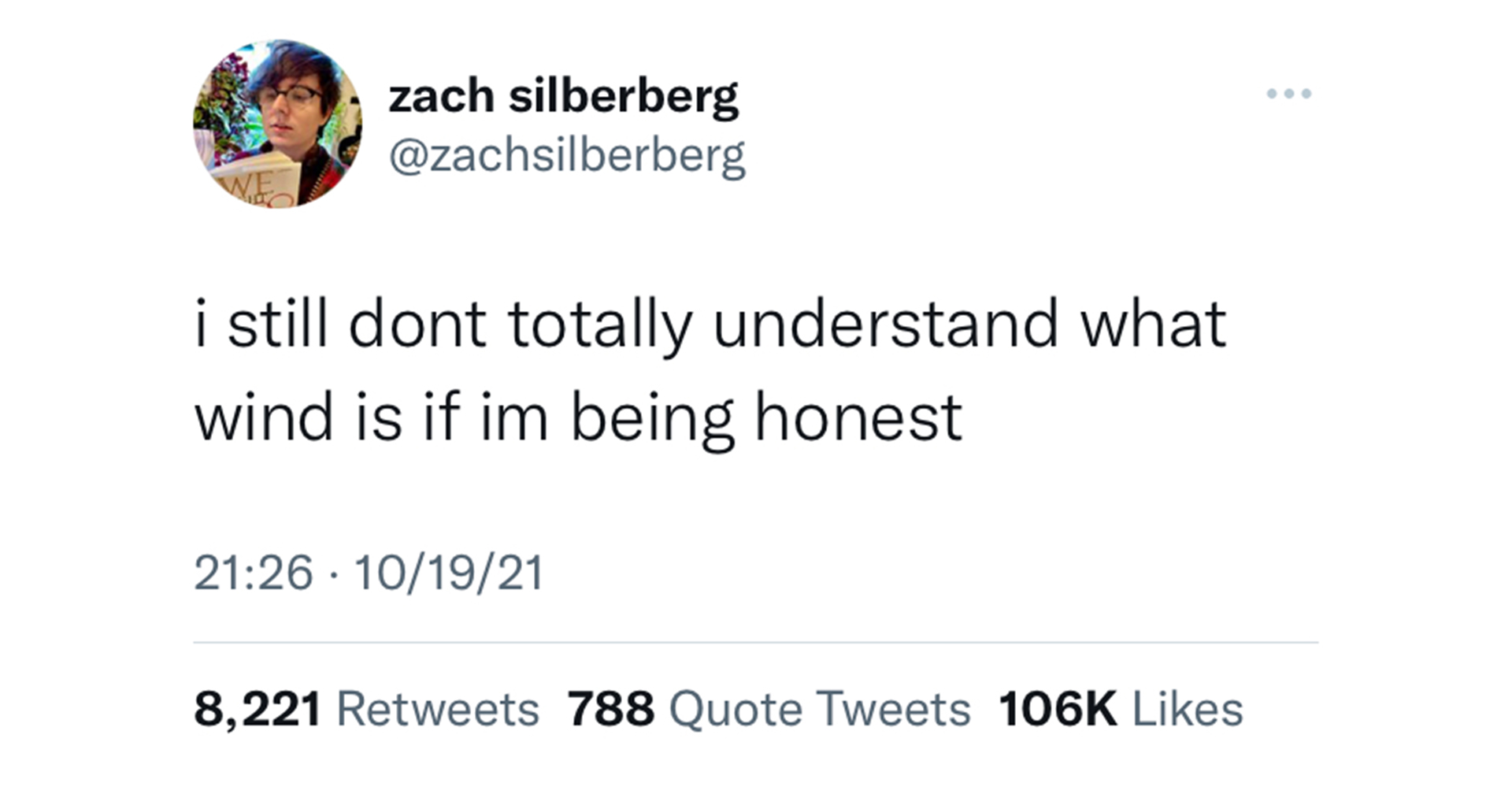1512x794 pixels.
Task: Open the Quote Tweets list label
Action: pyautogui.click(x=820, y=709)
